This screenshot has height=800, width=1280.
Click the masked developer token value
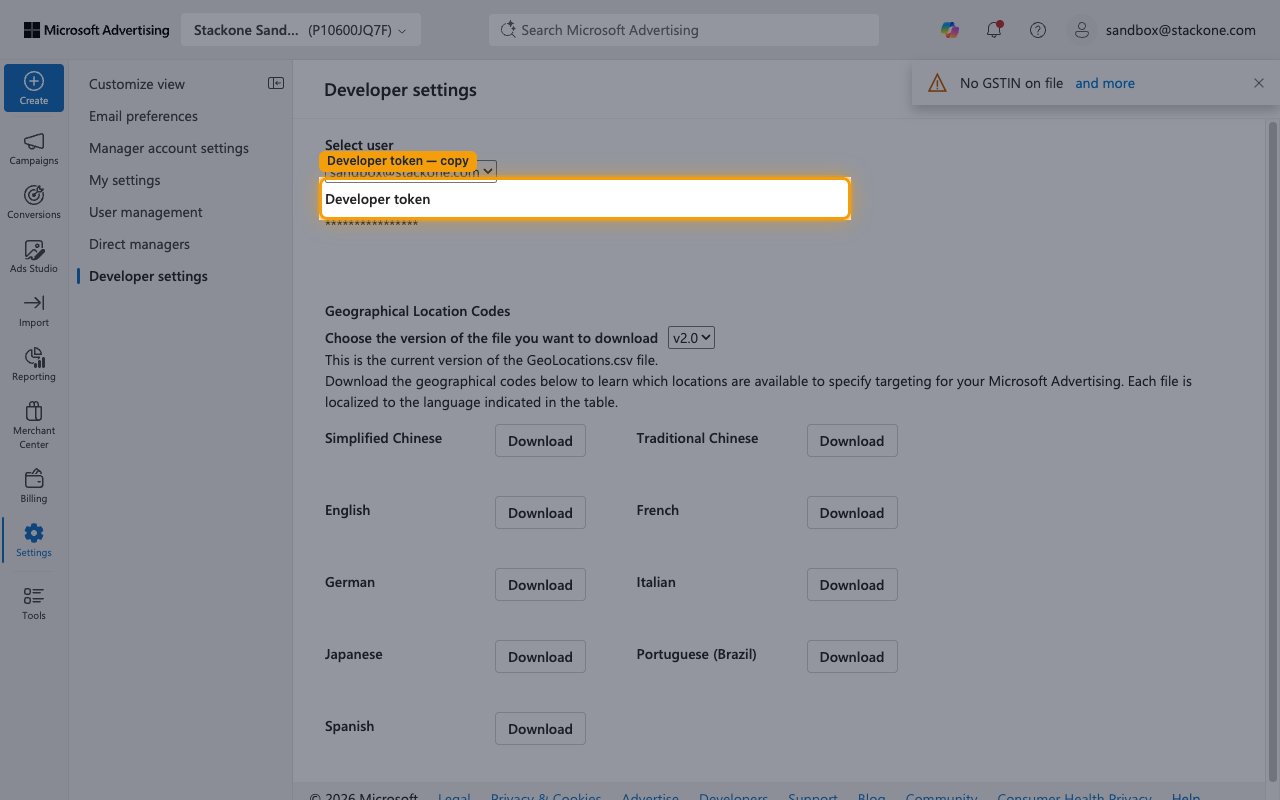point(371,225)
